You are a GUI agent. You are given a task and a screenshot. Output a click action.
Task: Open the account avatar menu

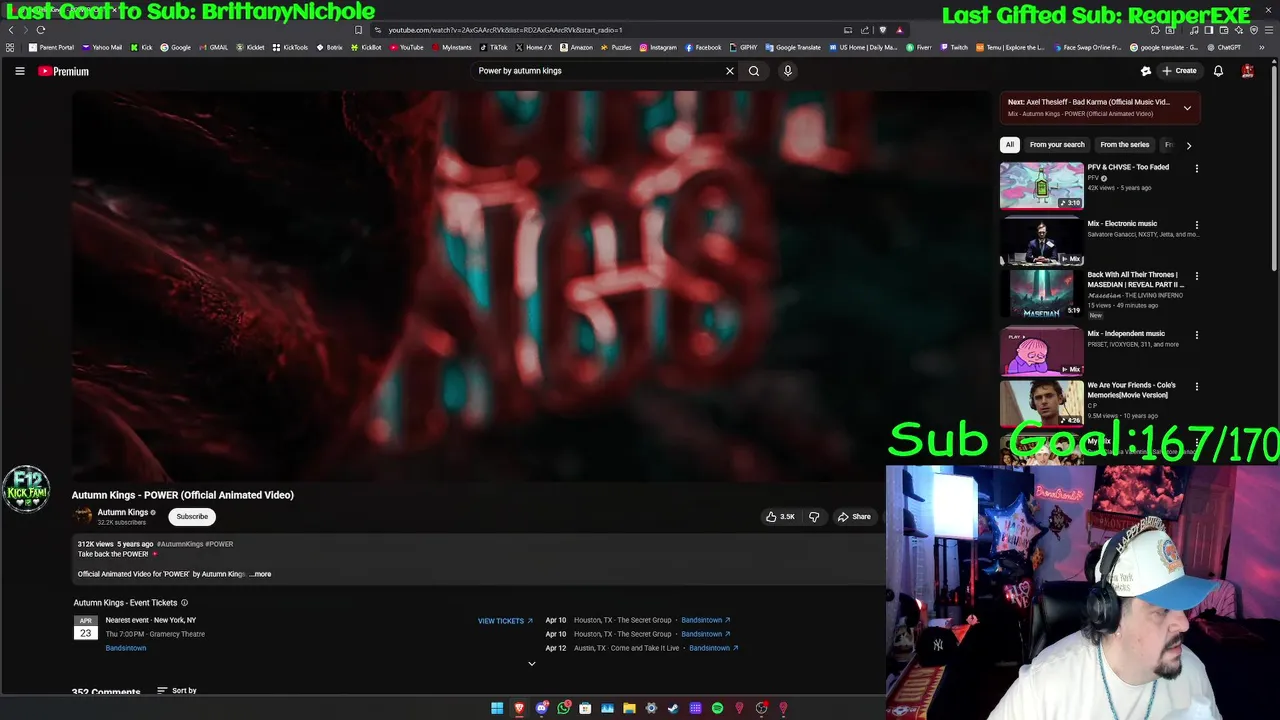pos(1247,71)
